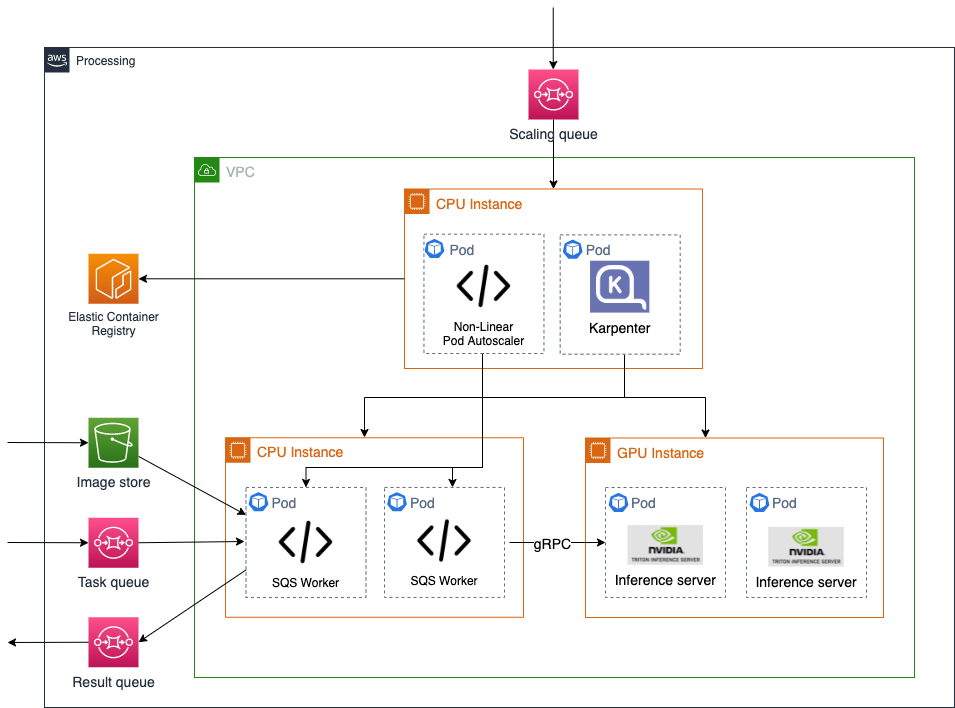Select the second NVIDIA inference server icon
Viewport: 955px width, 708px height.
(x=805, y=545)
